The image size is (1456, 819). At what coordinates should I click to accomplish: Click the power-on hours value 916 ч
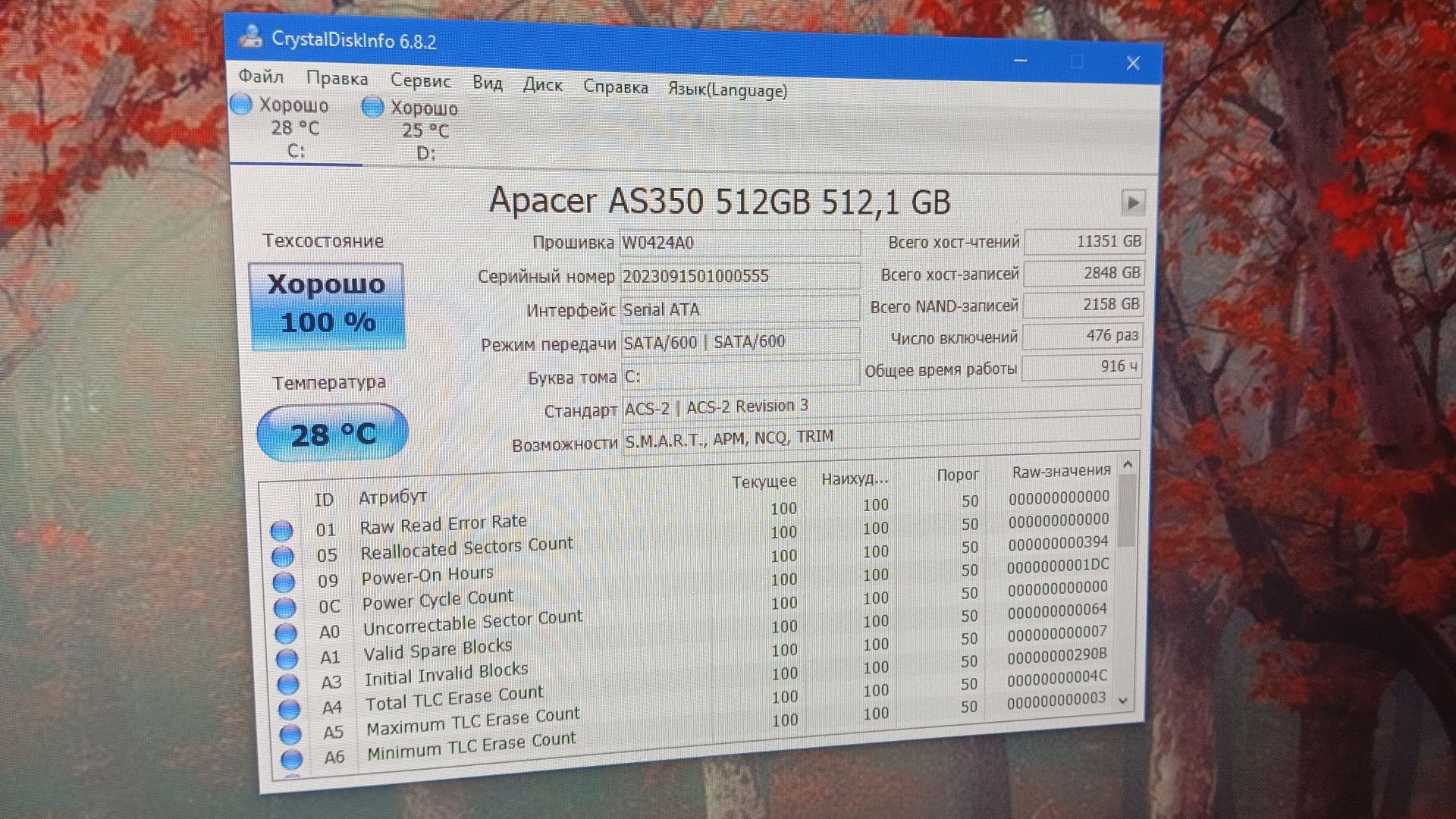1081,366
